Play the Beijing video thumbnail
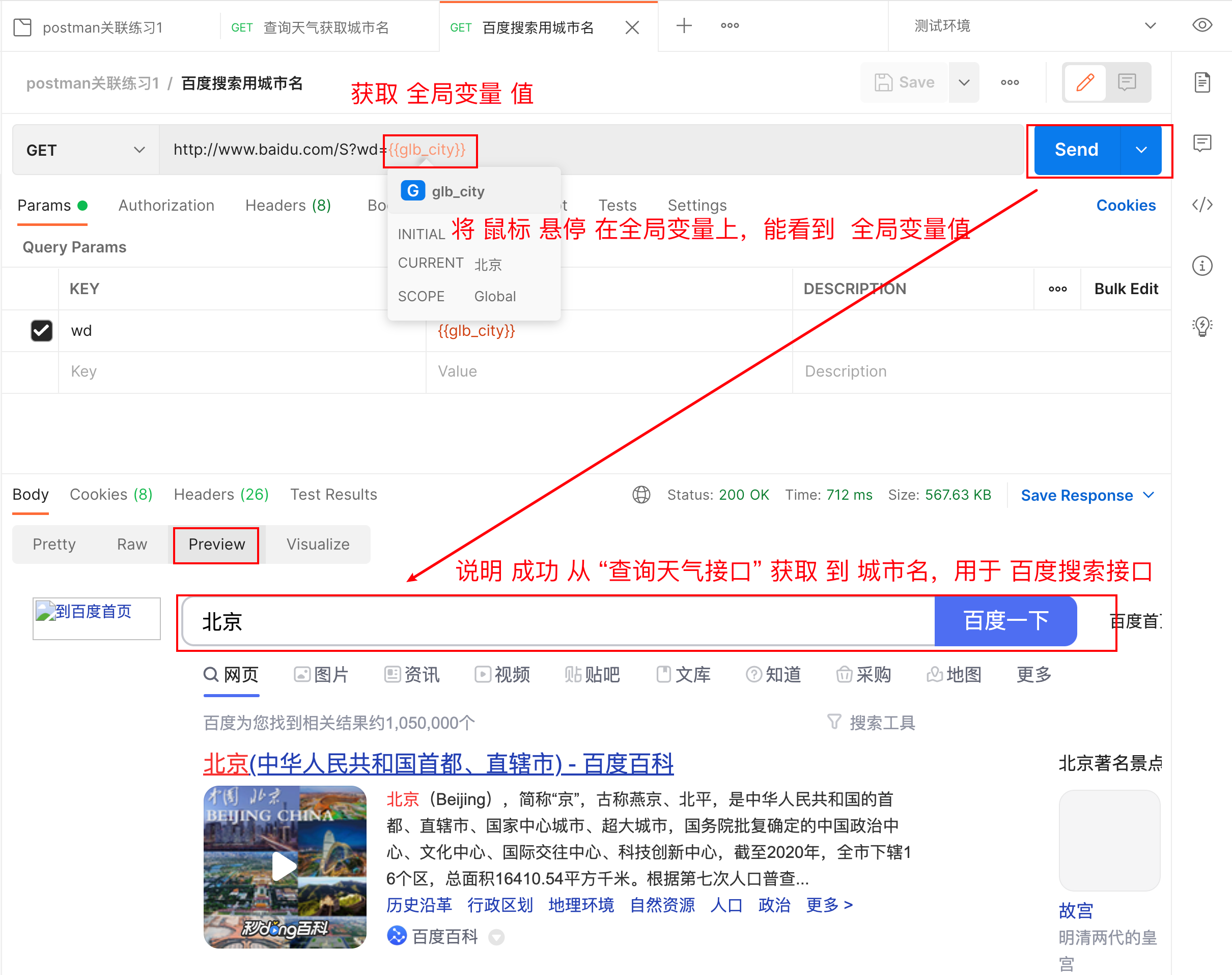Viewport: 1232px width, 975px height. 284,867
